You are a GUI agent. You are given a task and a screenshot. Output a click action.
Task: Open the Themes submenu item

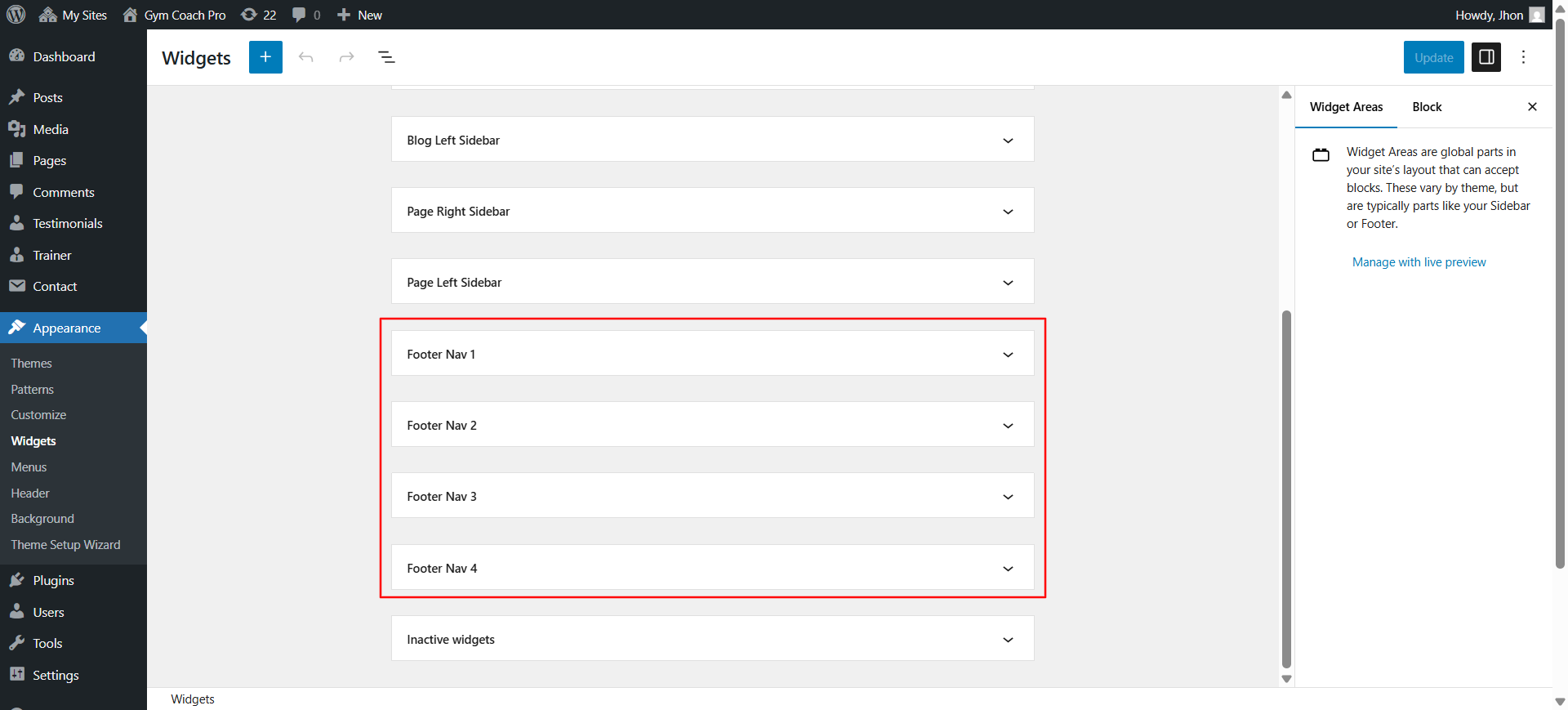(32, 364)
